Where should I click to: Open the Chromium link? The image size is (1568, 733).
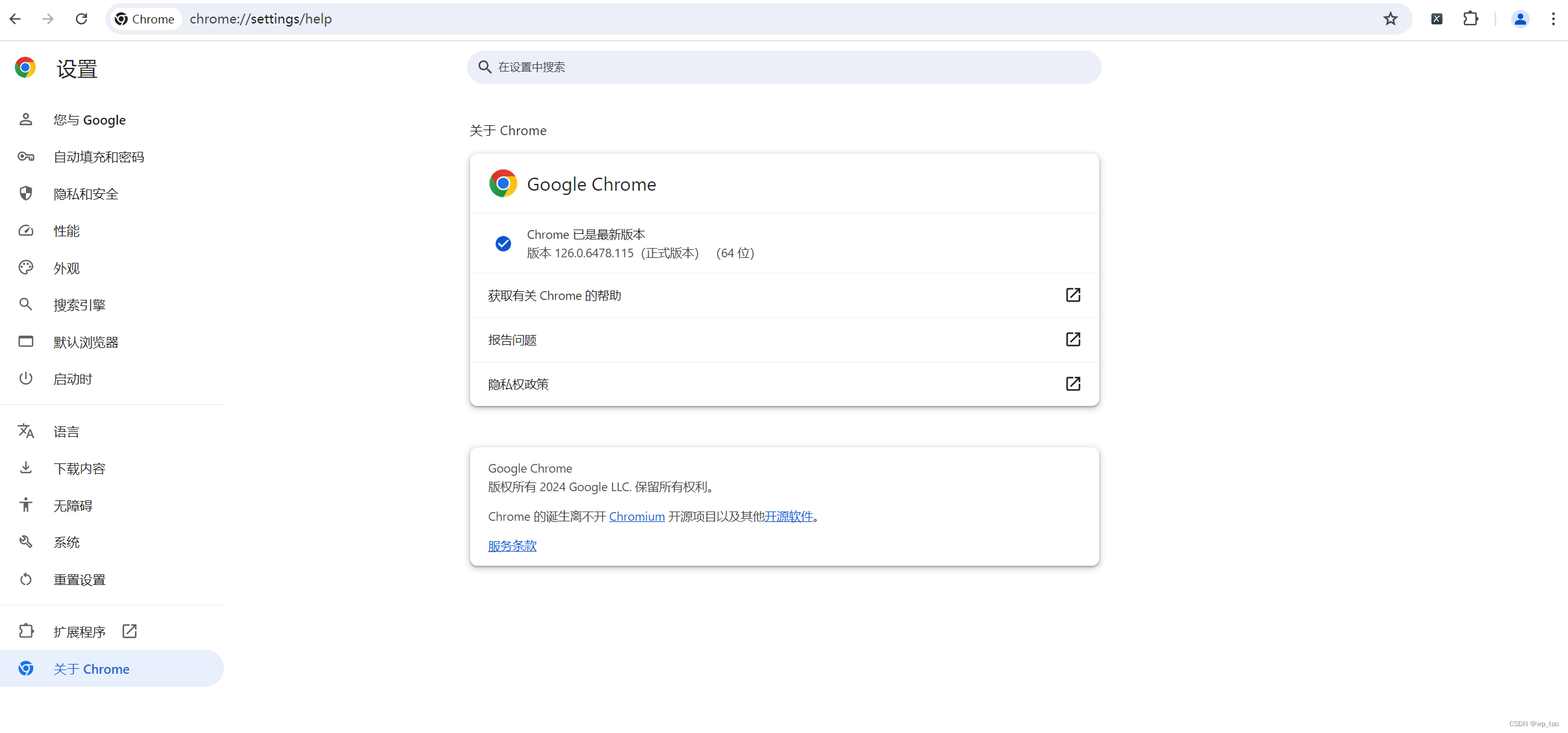coord(637,516)
